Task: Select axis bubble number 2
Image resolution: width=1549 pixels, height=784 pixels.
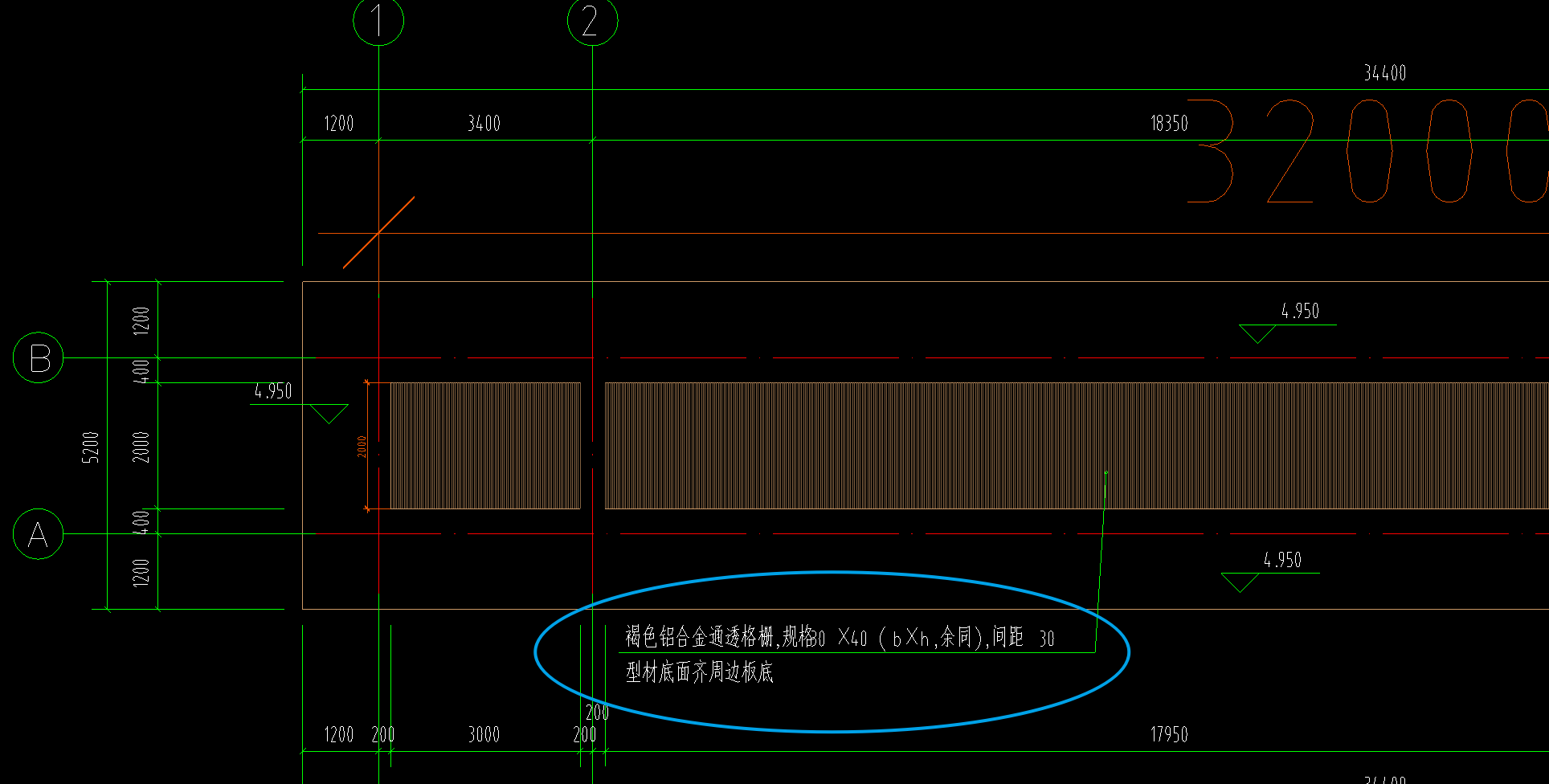Action: (x=592, y=20)
